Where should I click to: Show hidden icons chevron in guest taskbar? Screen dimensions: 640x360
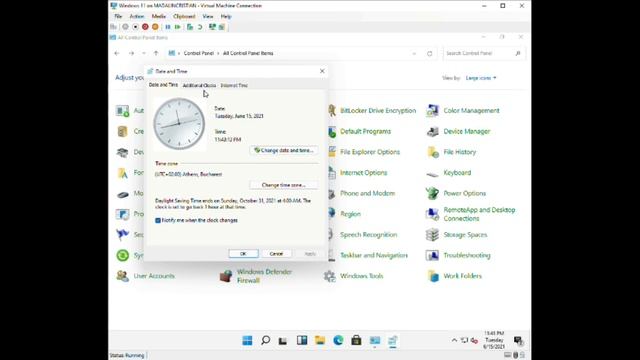coord(454,340)
